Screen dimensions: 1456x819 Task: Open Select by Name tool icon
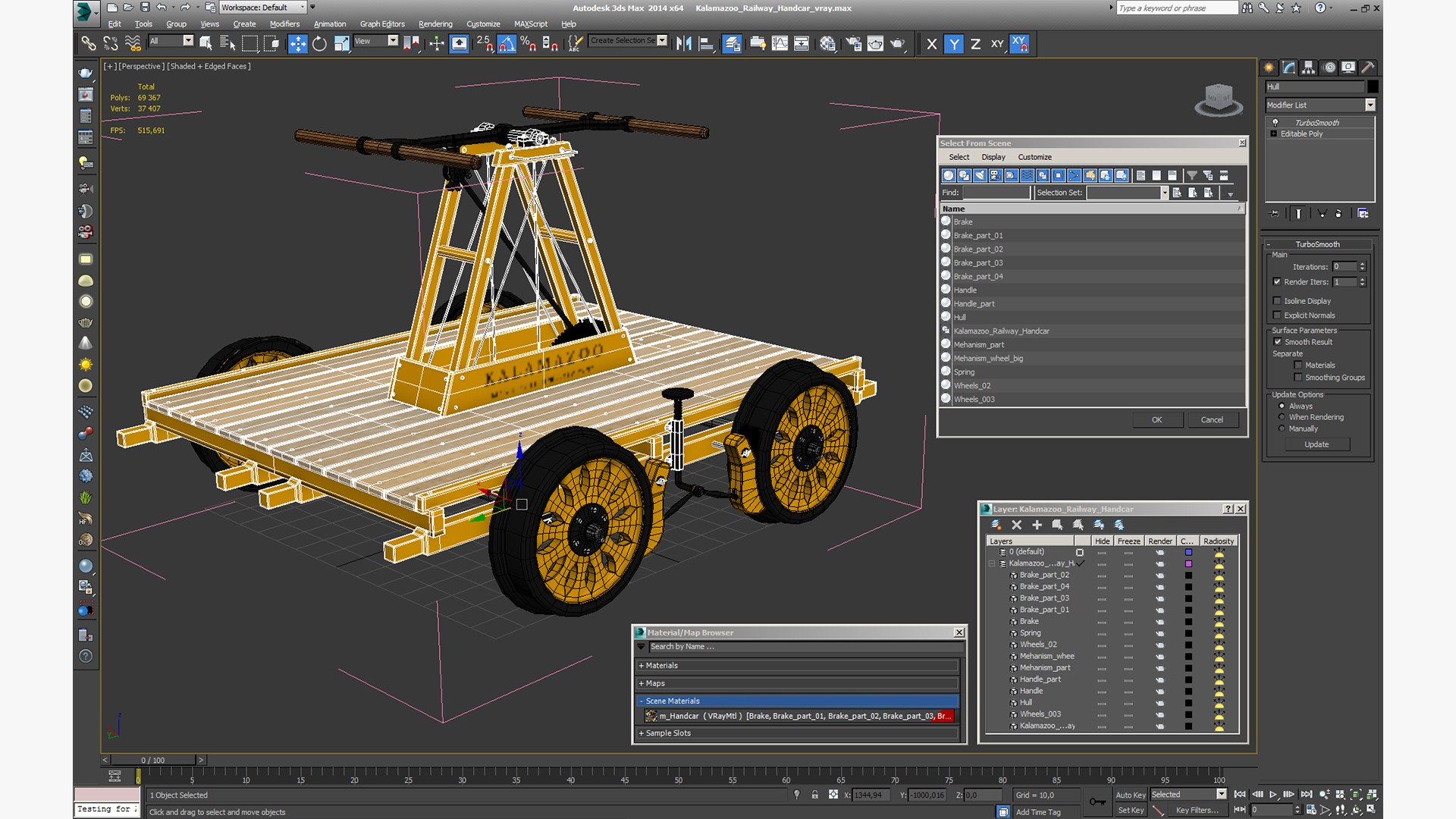tap(227, 44)
